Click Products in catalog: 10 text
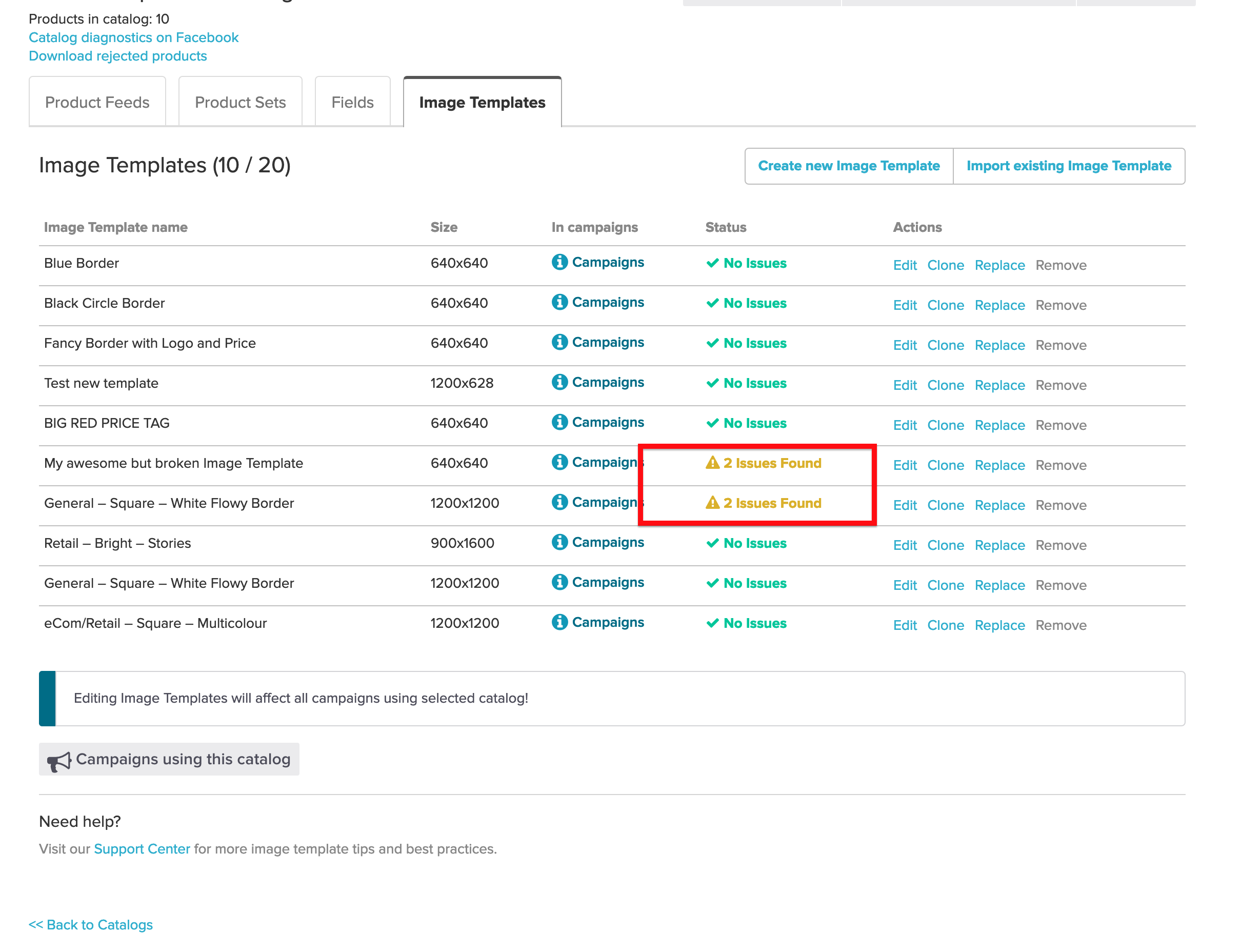1241x952 pixels. 98,18
